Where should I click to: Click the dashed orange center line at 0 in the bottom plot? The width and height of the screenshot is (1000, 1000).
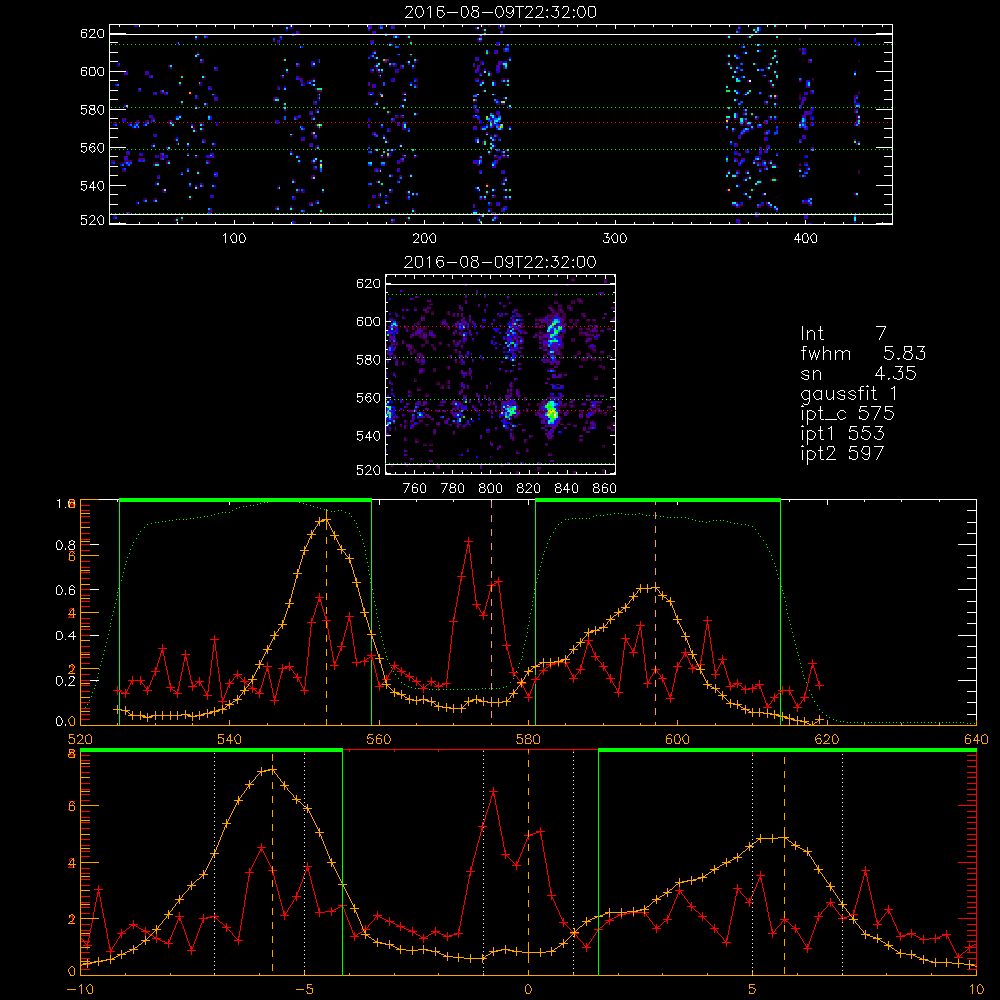click(x=528, y=862)
